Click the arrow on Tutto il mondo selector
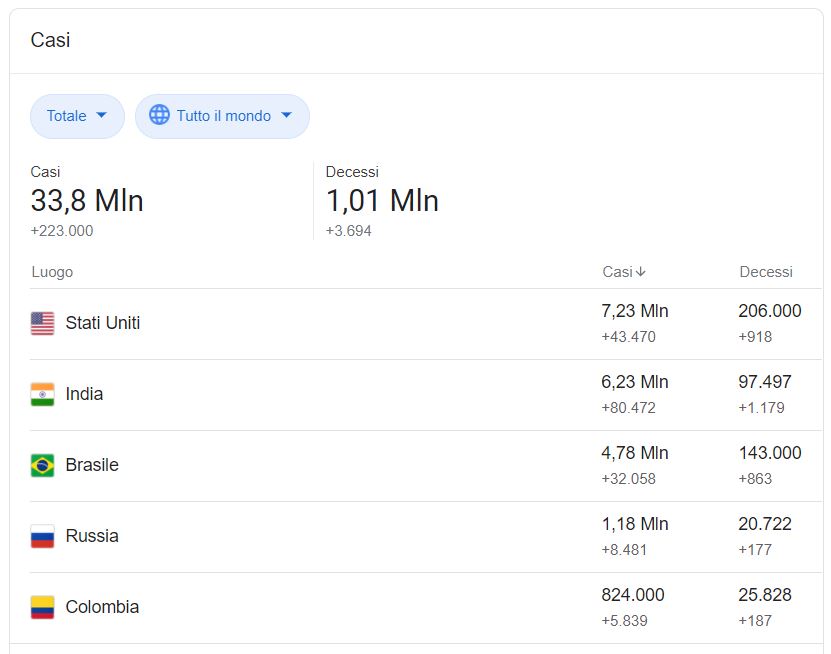Screen dimensions: 831x654 287,116
